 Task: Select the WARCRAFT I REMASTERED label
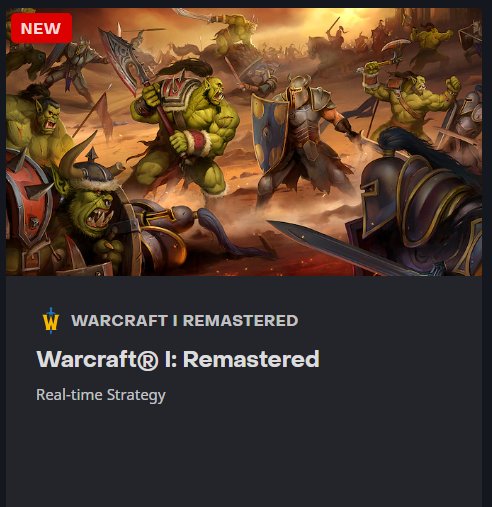coord(185,321)
